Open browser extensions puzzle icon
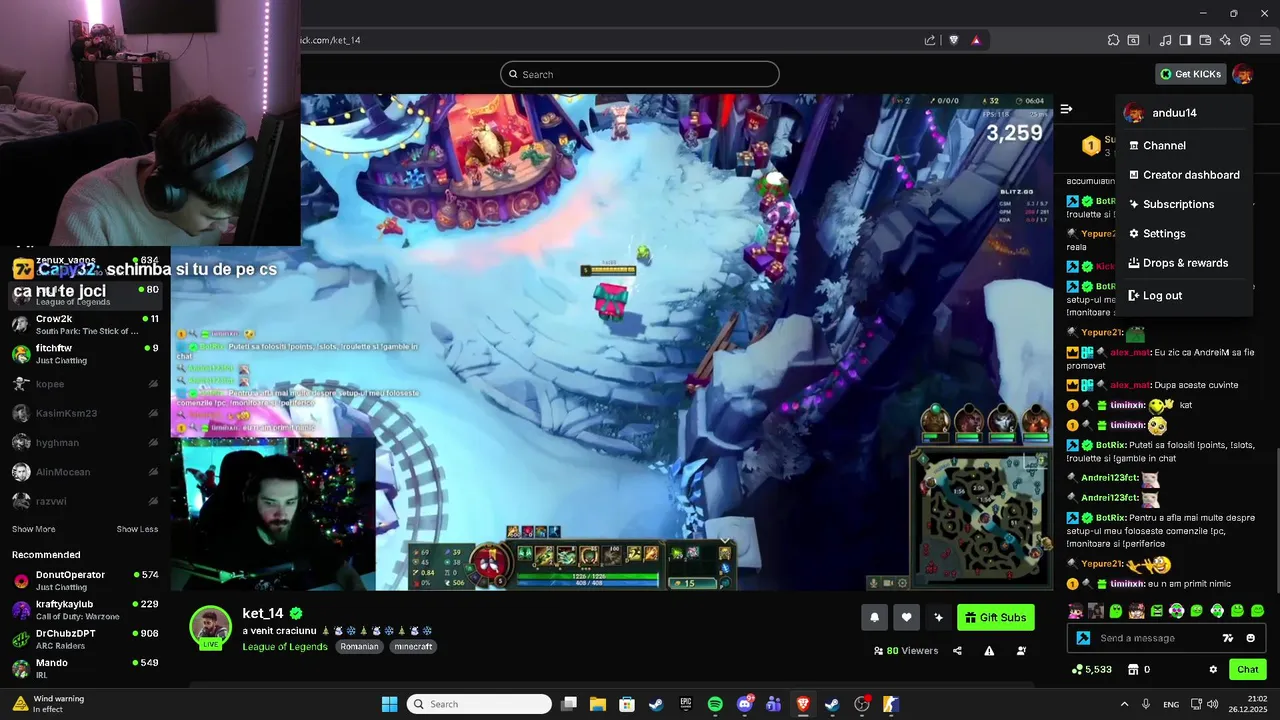Image resolution: width=1280 pixels, height=720 pixels. coord(1113,40)
